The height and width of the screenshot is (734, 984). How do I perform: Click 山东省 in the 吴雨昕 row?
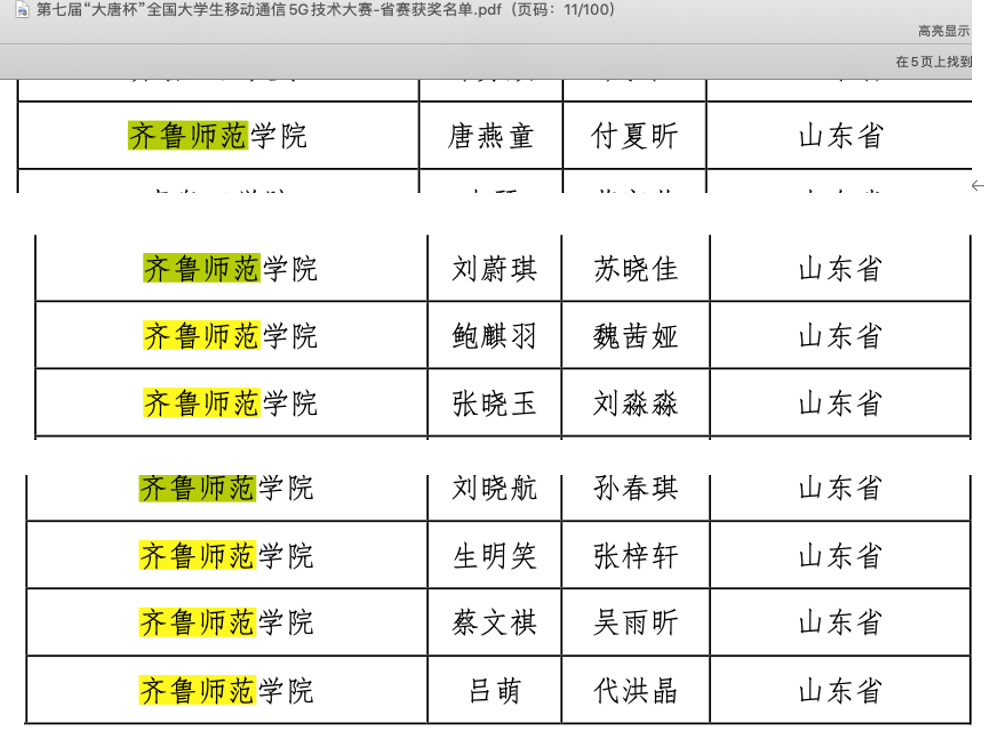point(840,623)
